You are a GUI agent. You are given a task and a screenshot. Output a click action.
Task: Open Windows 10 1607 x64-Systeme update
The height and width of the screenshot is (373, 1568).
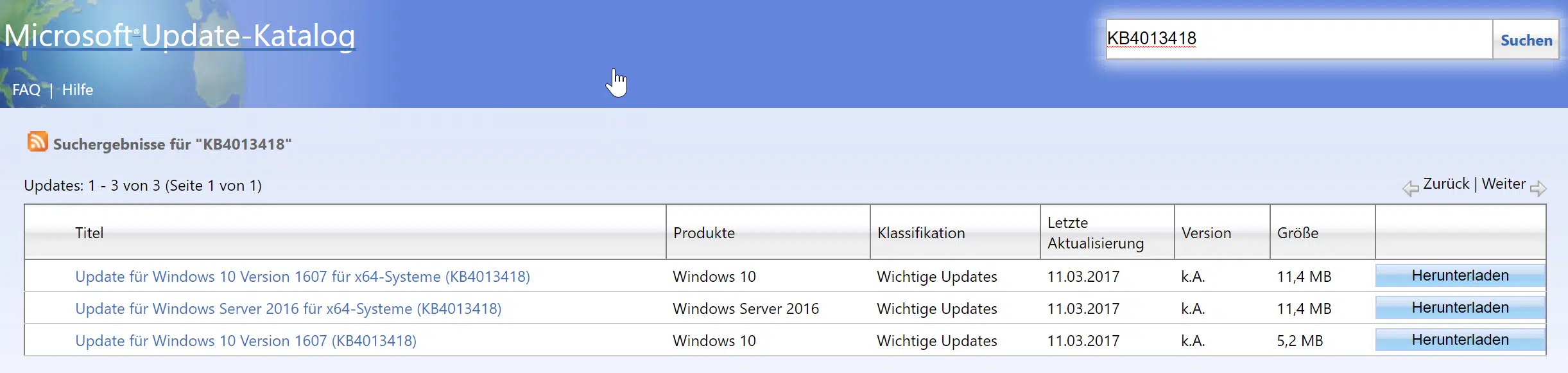[302, 277]
